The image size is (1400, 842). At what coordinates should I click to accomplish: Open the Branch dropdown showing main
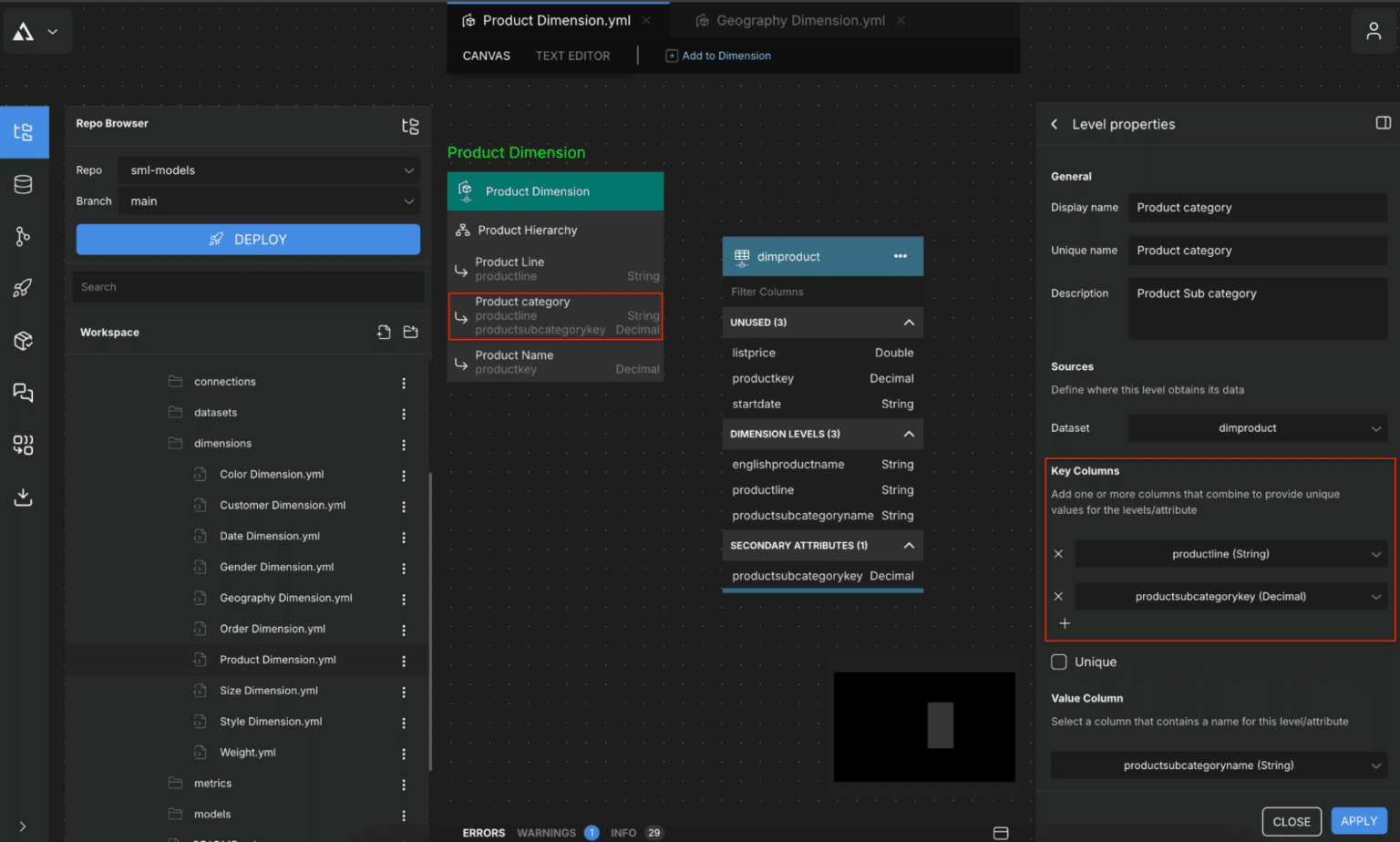[269, 200]
